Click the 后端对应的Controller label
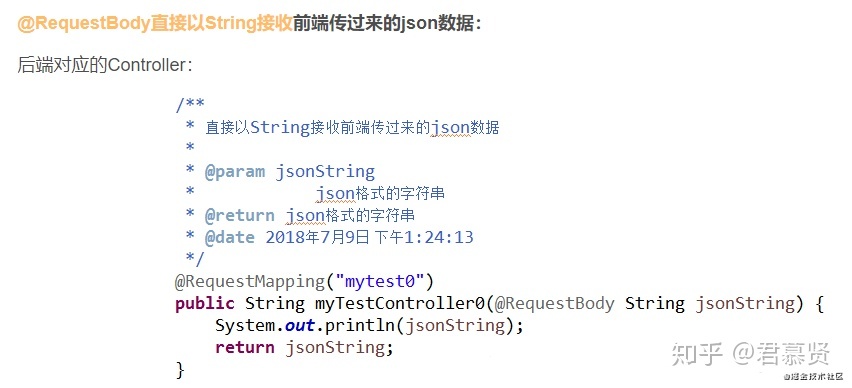The image size is (852, 388). 105,65
